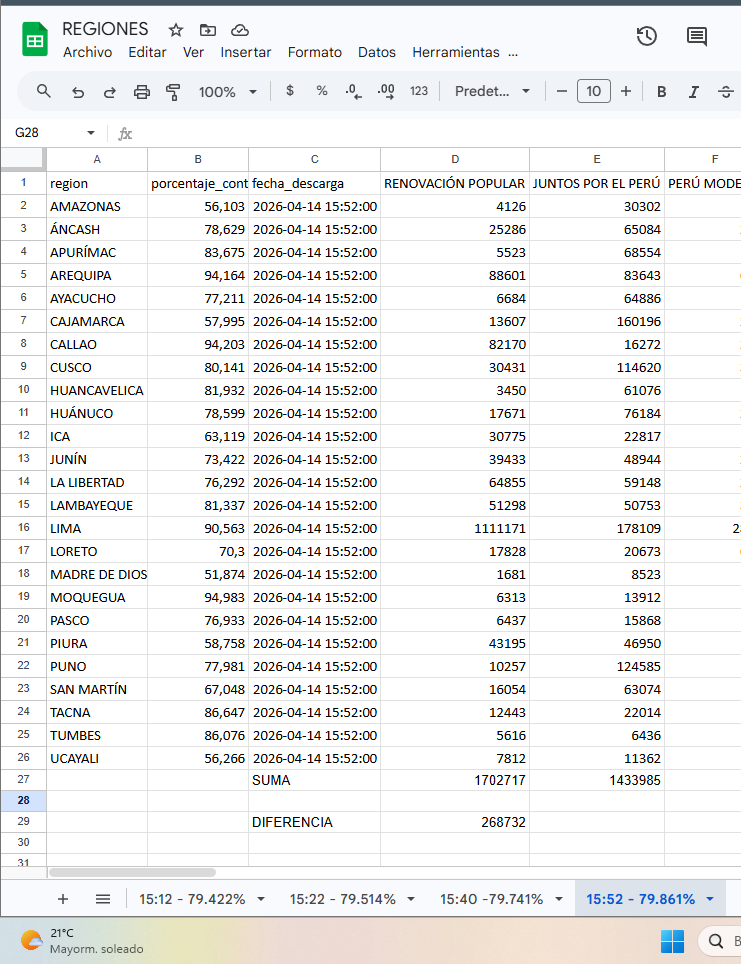
Task: Toggle italic formatting
Action: pos(694,92)
